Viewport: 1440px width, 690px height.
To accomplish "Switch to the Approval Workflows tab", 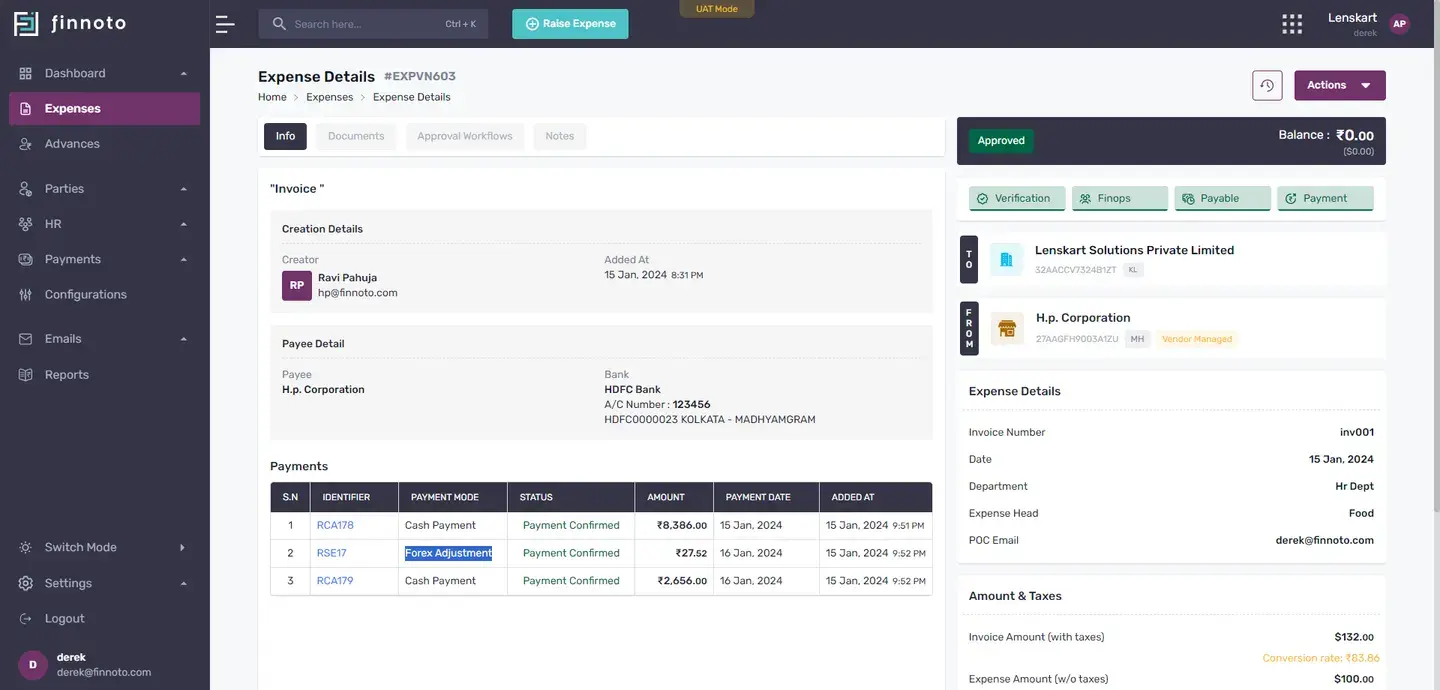I will click(x=465, y=137).
